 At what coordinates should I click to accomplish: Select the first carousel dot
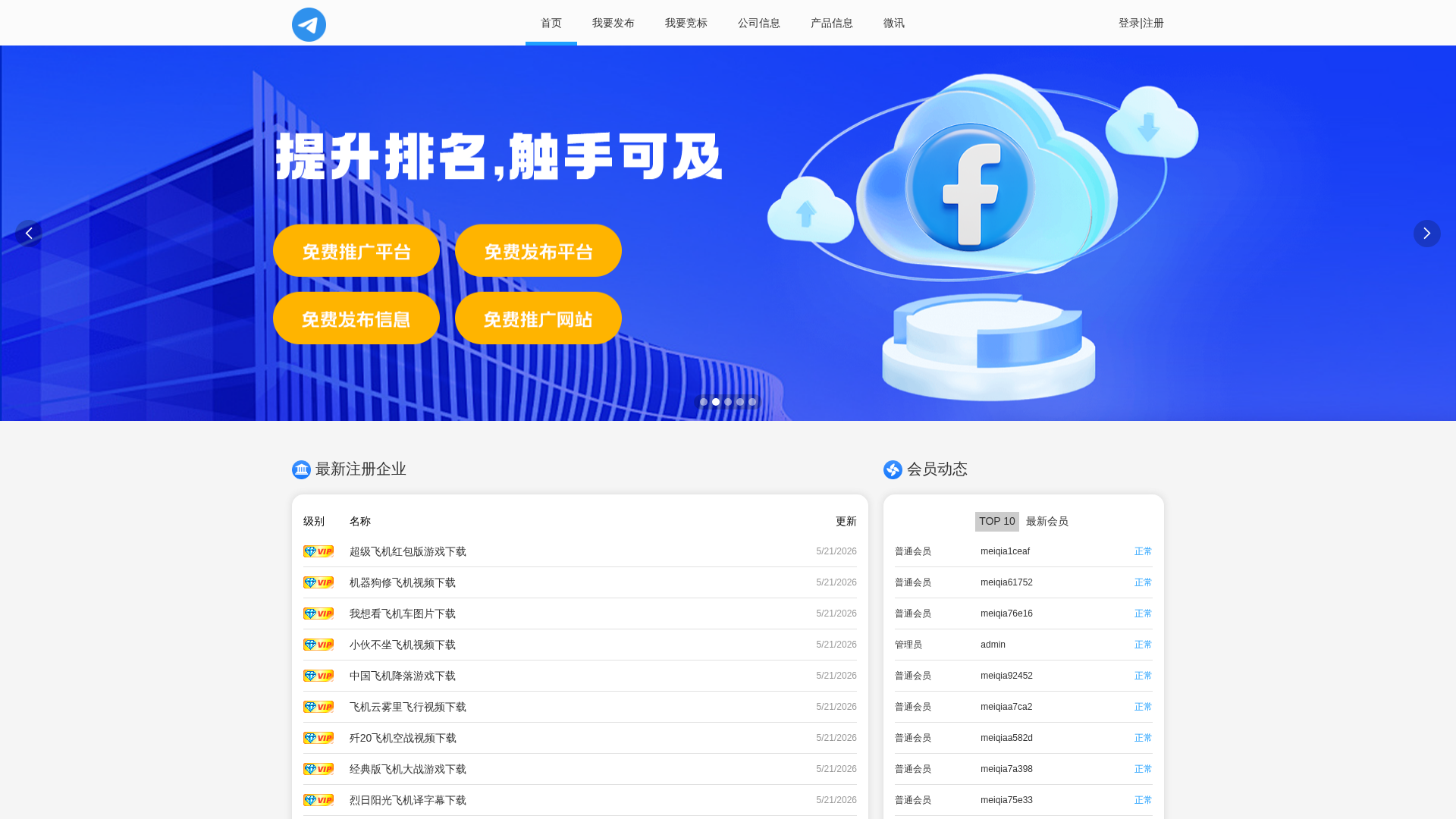(x=704, y=402)
